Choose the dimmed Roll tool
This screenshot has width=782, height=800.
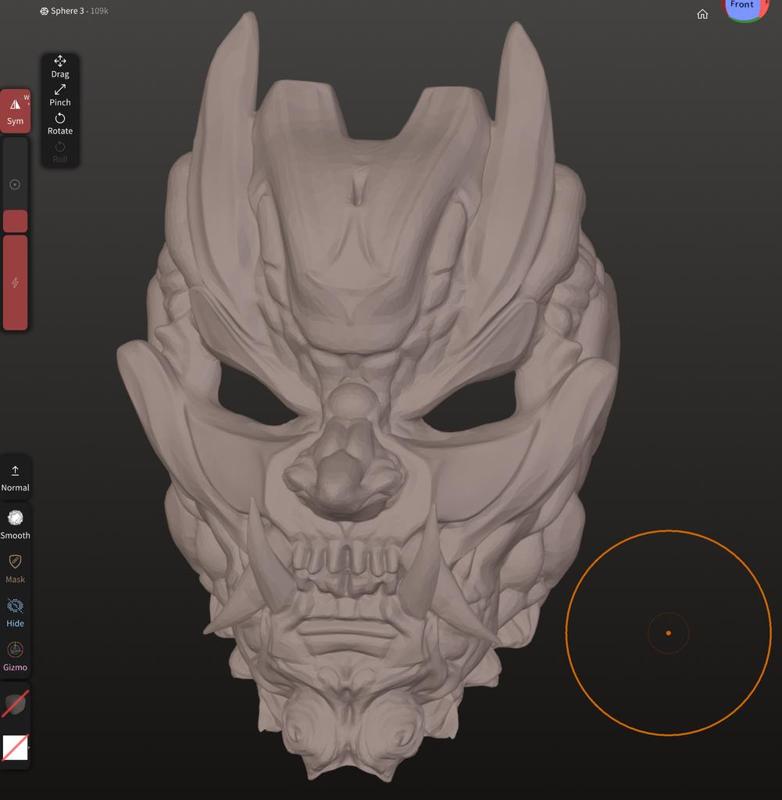[60, 153]
